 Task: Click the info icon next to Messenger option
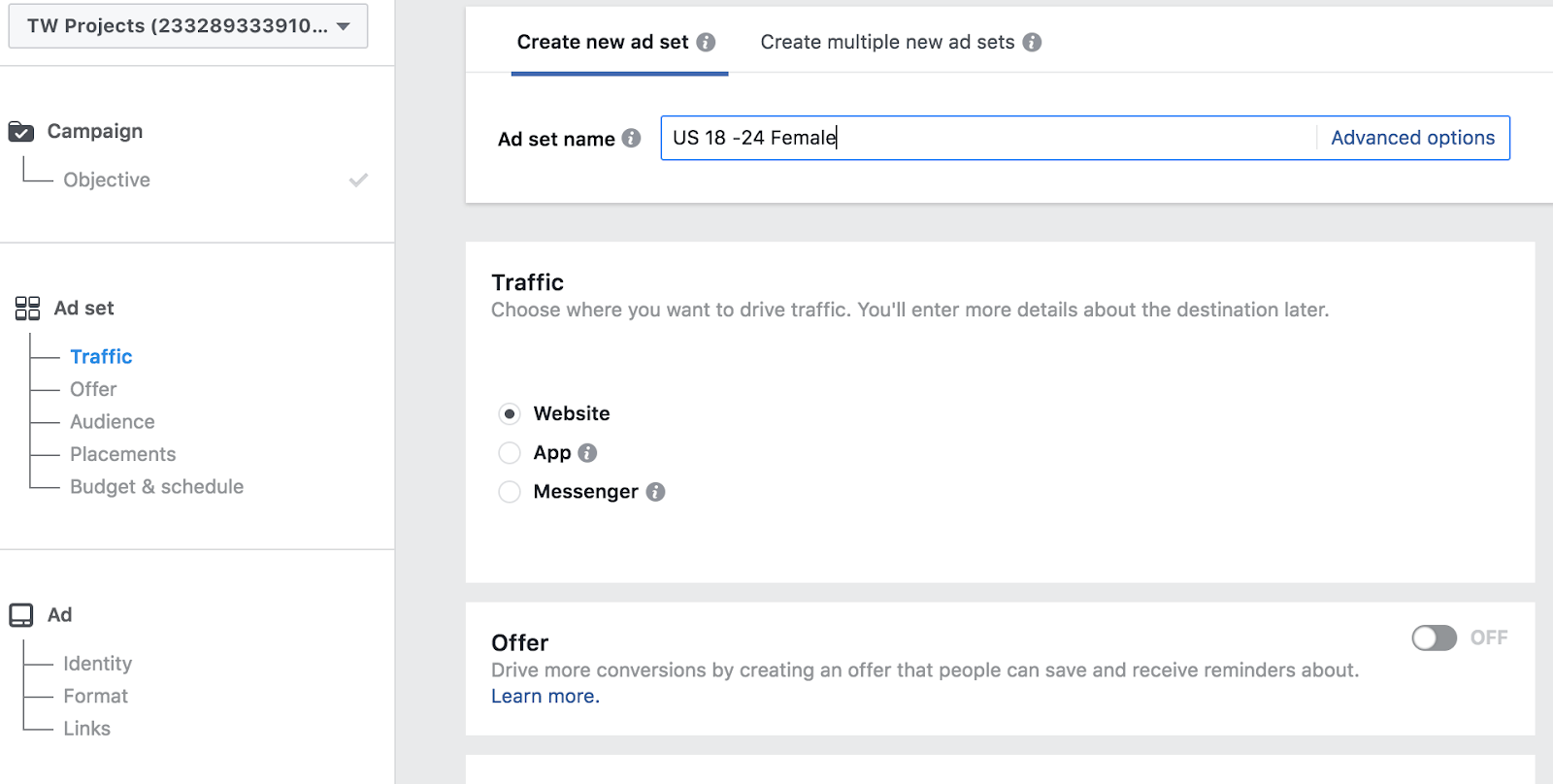pos(656,492)
